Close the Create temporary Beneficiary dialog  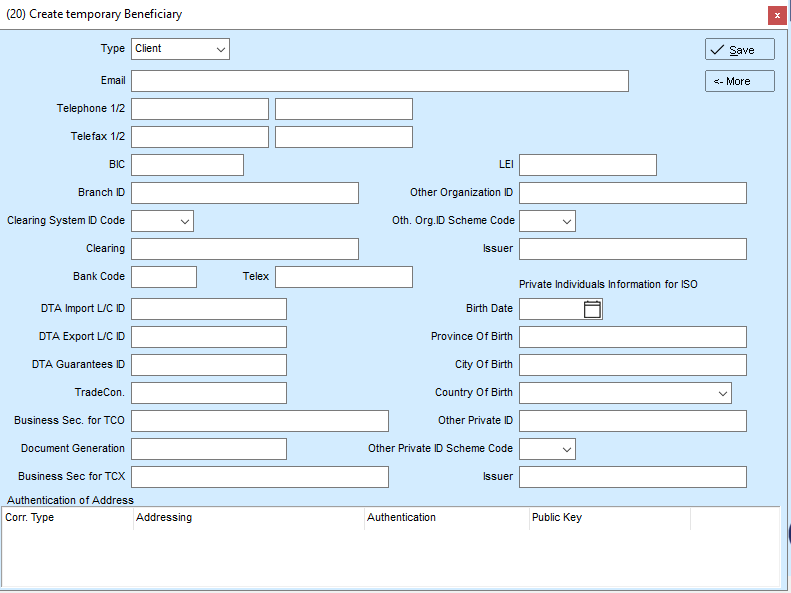[x=777, y=15]
